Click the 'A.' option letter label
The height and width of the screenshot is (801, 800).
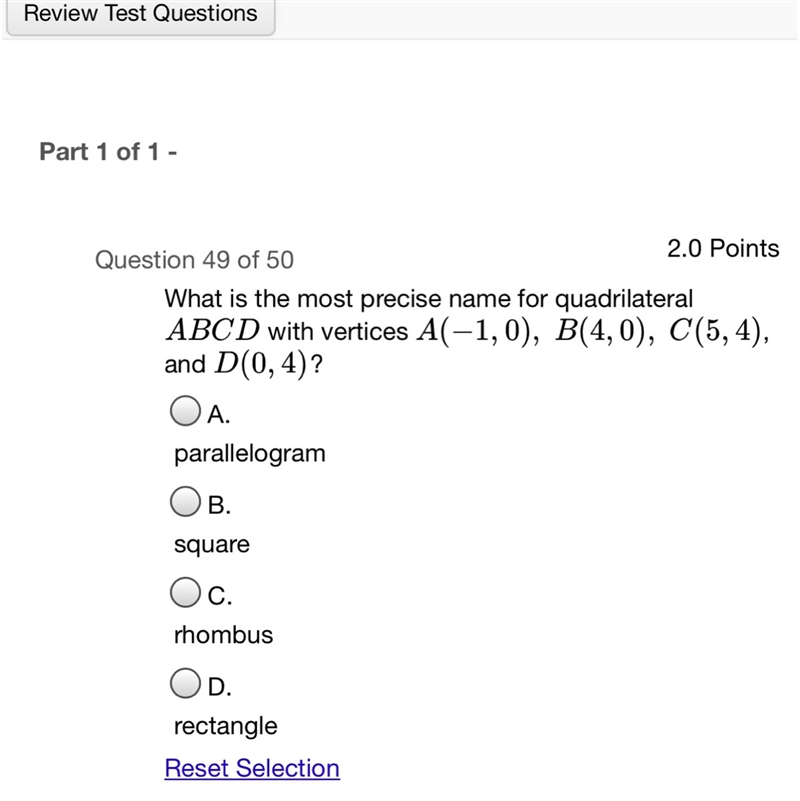(x=219, y=414)
